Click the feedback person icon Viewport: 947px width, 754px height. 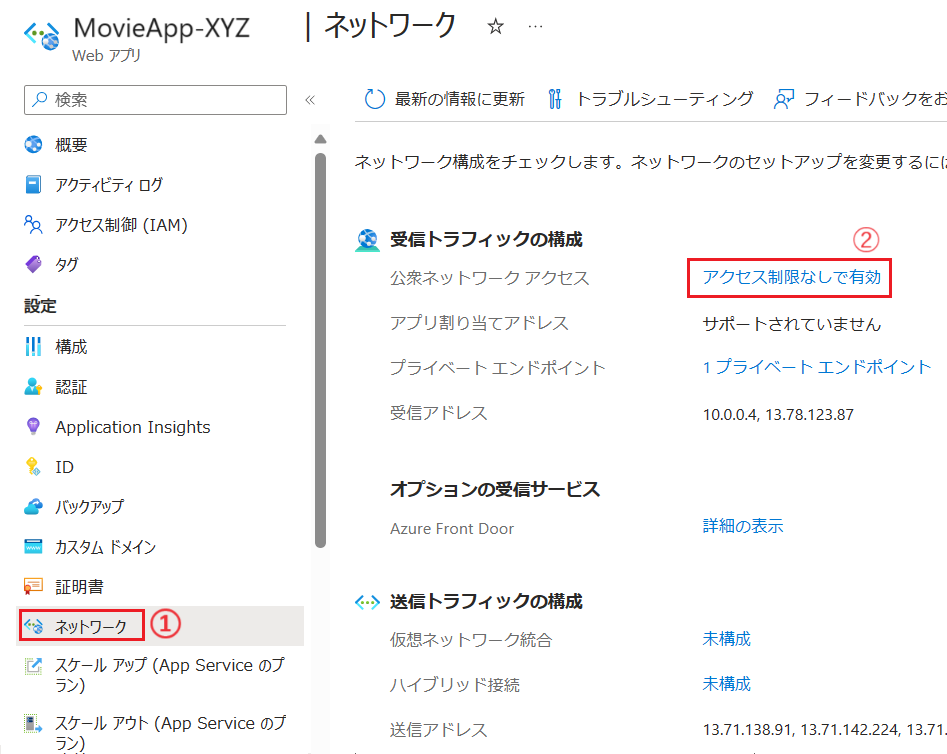pos(783,99)
